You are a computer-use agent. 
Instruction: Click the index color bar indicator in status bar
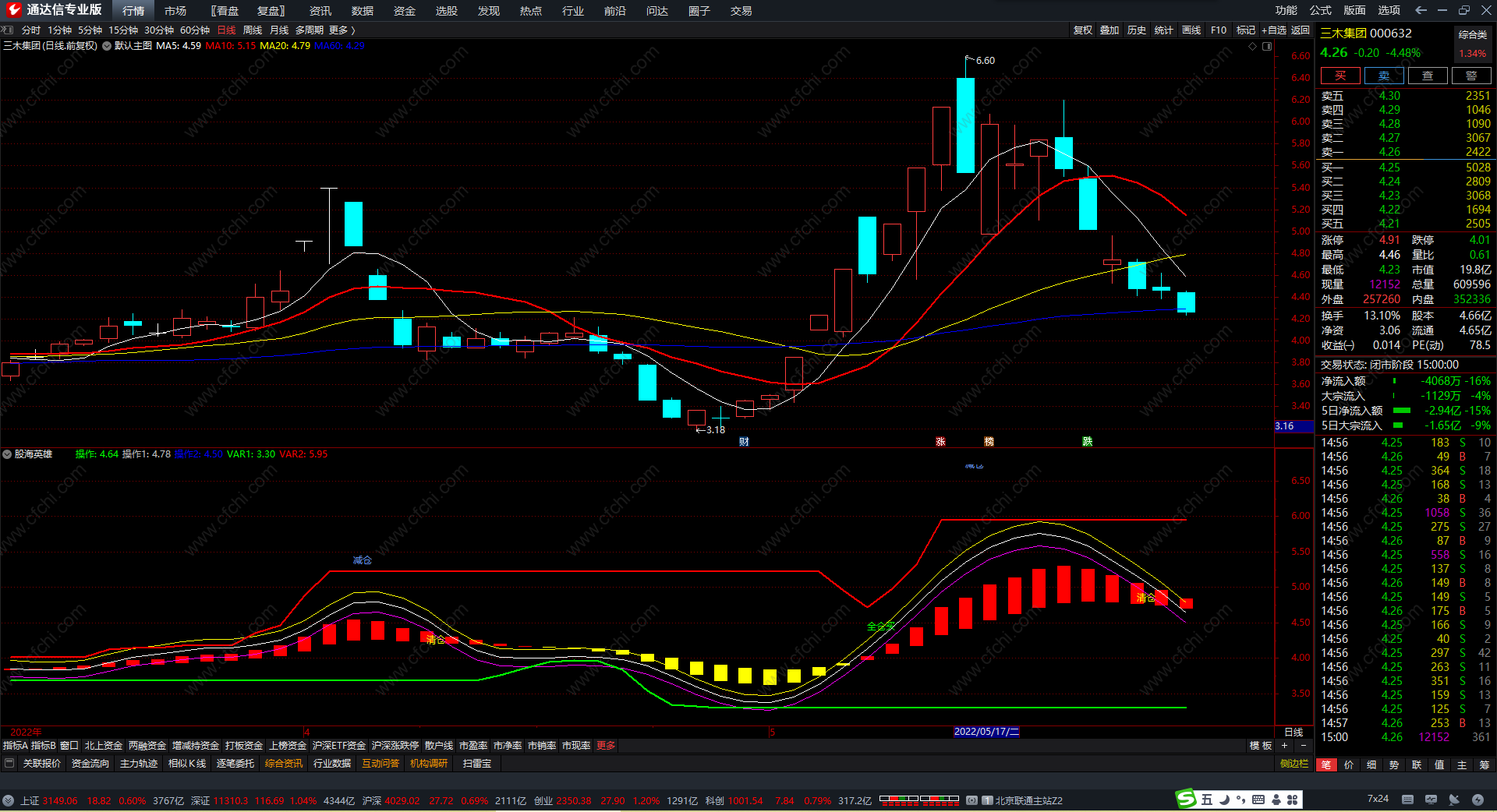(x=919, y=799)
